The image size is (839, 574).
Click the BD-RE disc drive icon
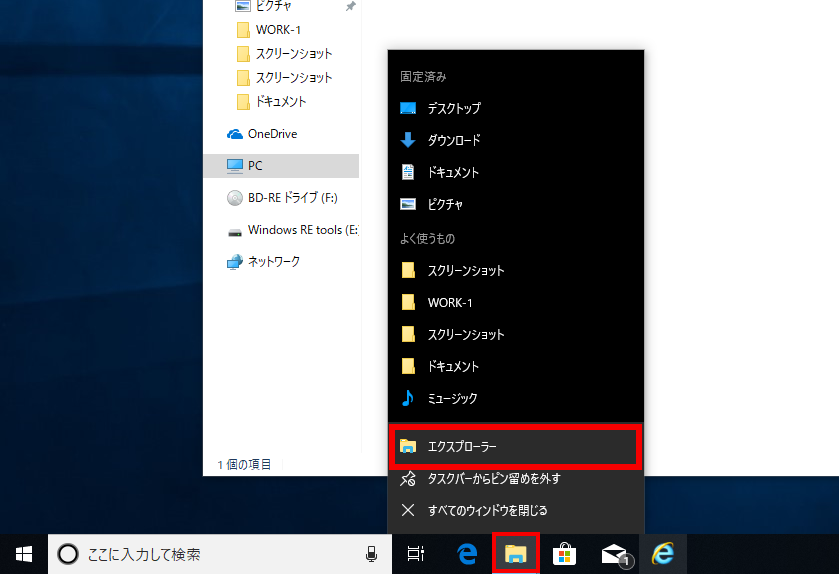point(234,198)
